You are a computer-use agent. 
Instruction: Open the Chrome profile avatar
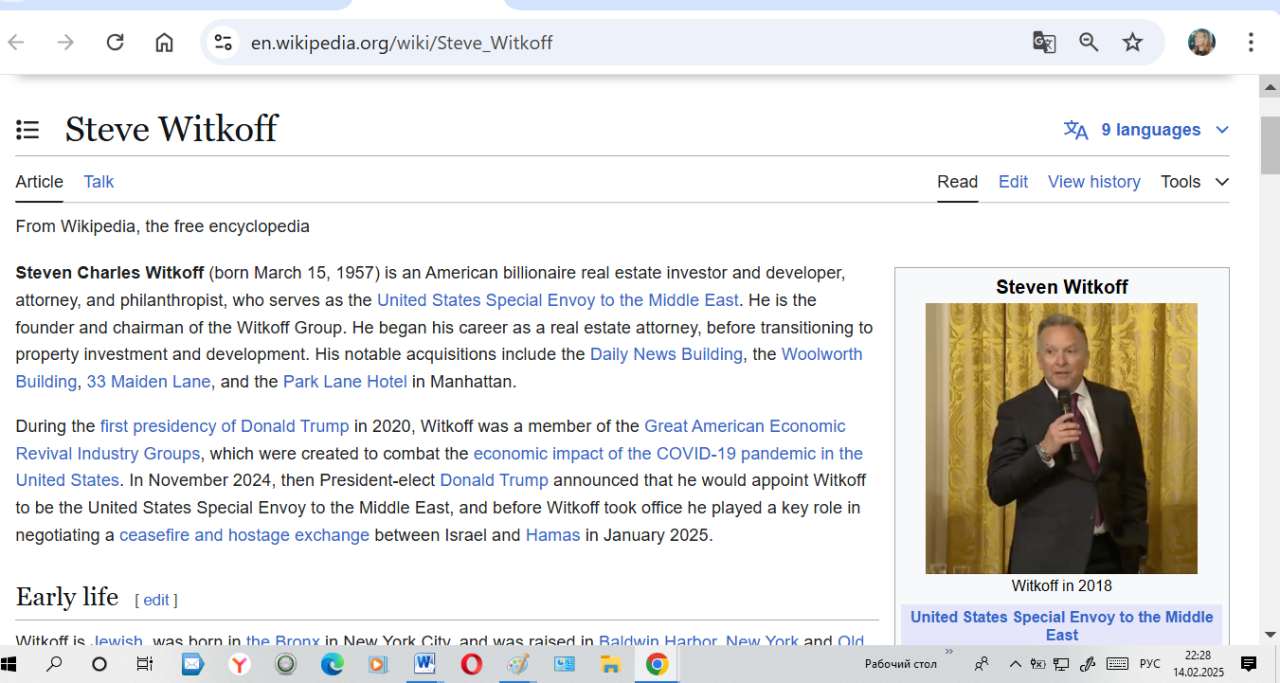1201,42
